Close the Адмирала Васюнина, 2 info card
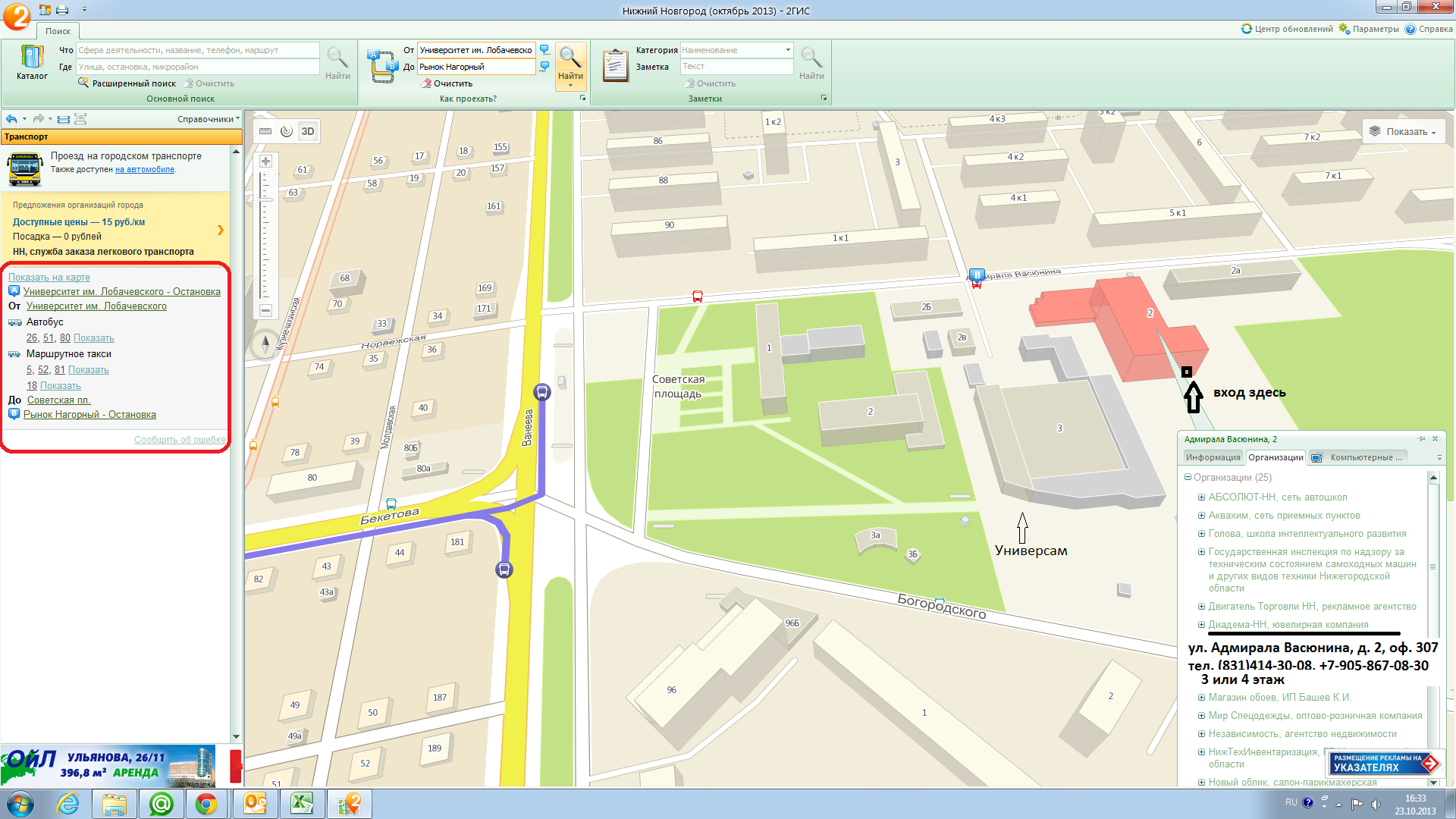Viewport: 1456px width, 819px height. [1435, 439]
